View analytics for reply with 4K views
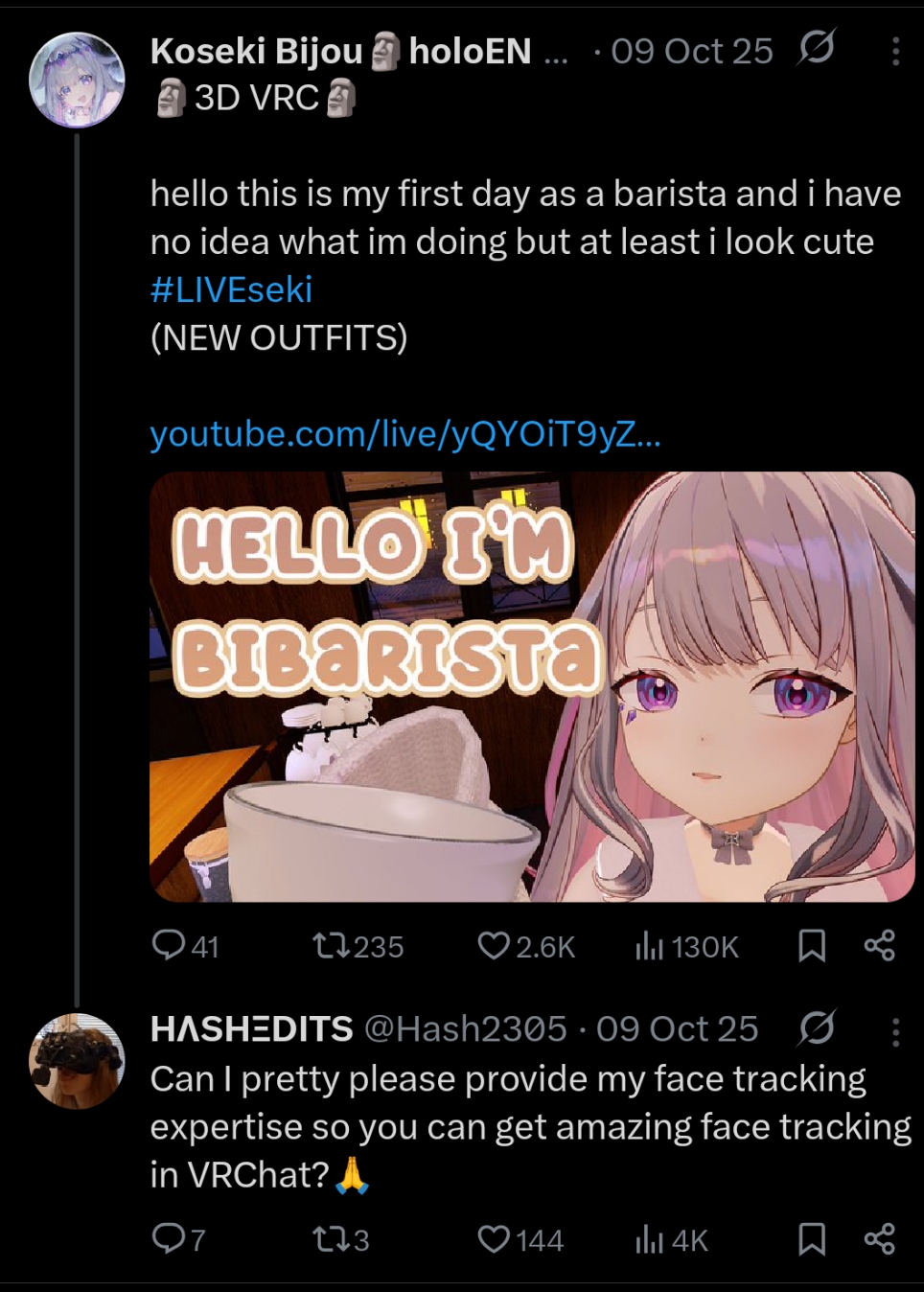 click(x=649, y=1239)
